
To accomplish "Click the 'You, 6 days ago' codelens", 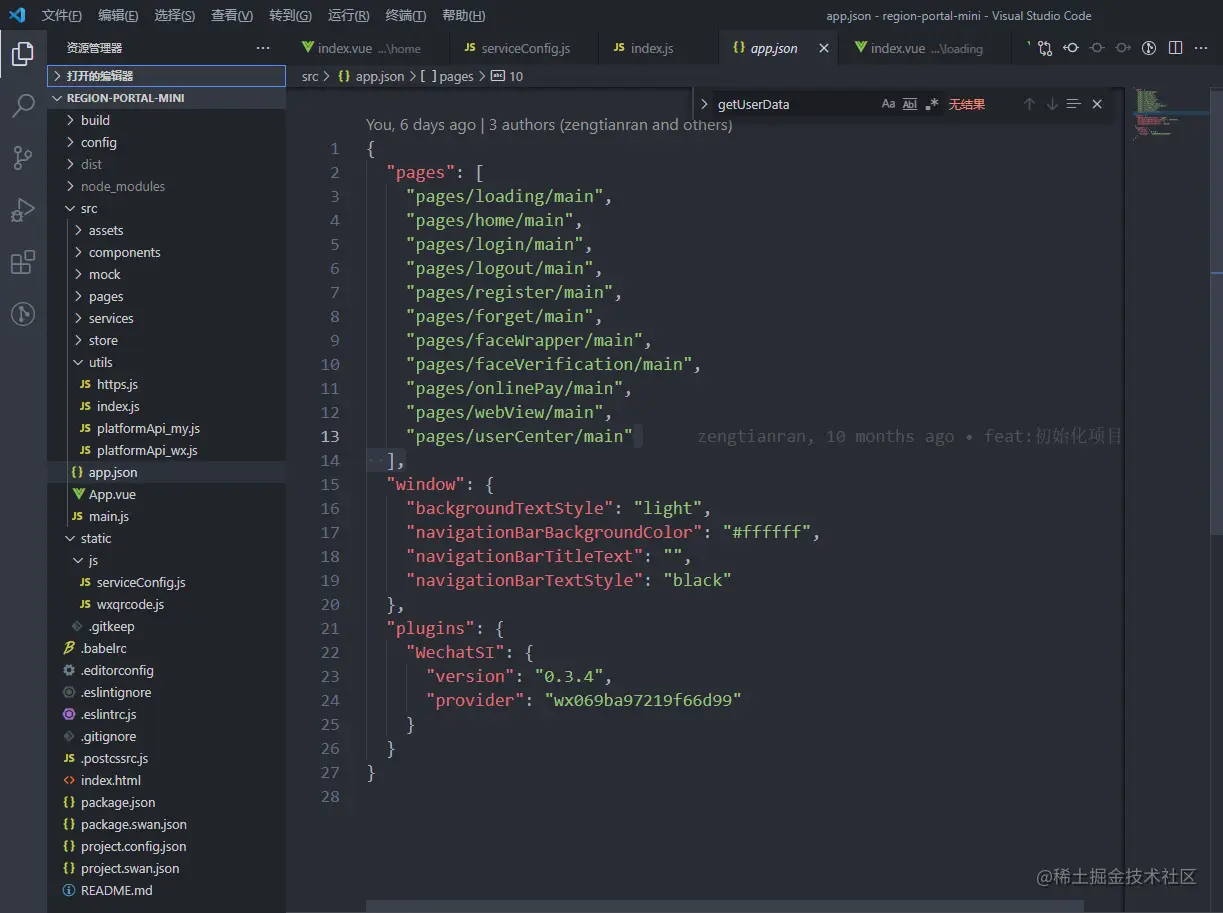I will [421, 125].
